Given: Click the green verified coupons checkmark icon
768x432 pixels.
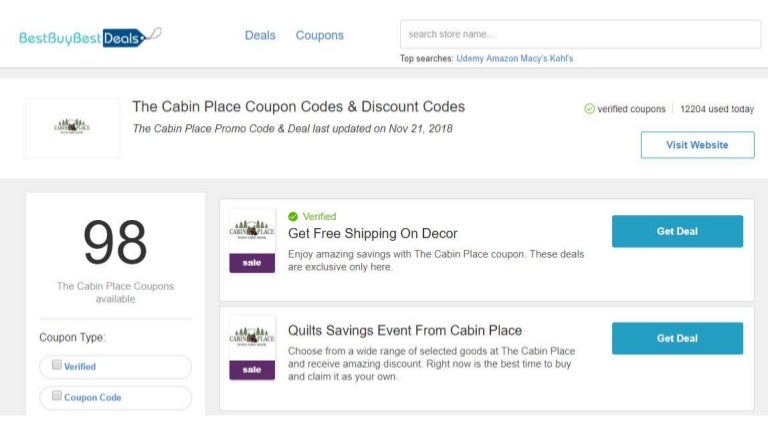Looking at the screenshot, I should [x=589, y=109].
